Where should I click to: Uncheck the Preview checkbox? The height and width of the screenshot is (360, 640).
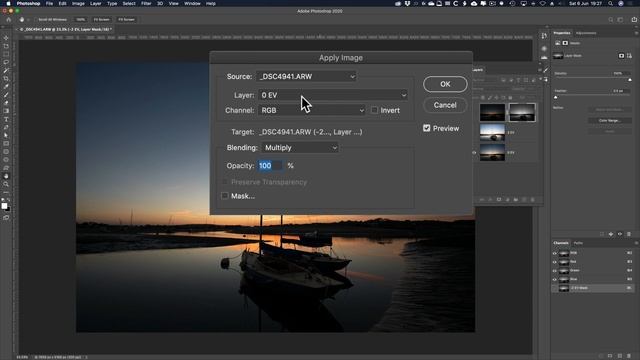tap(427, 128)
